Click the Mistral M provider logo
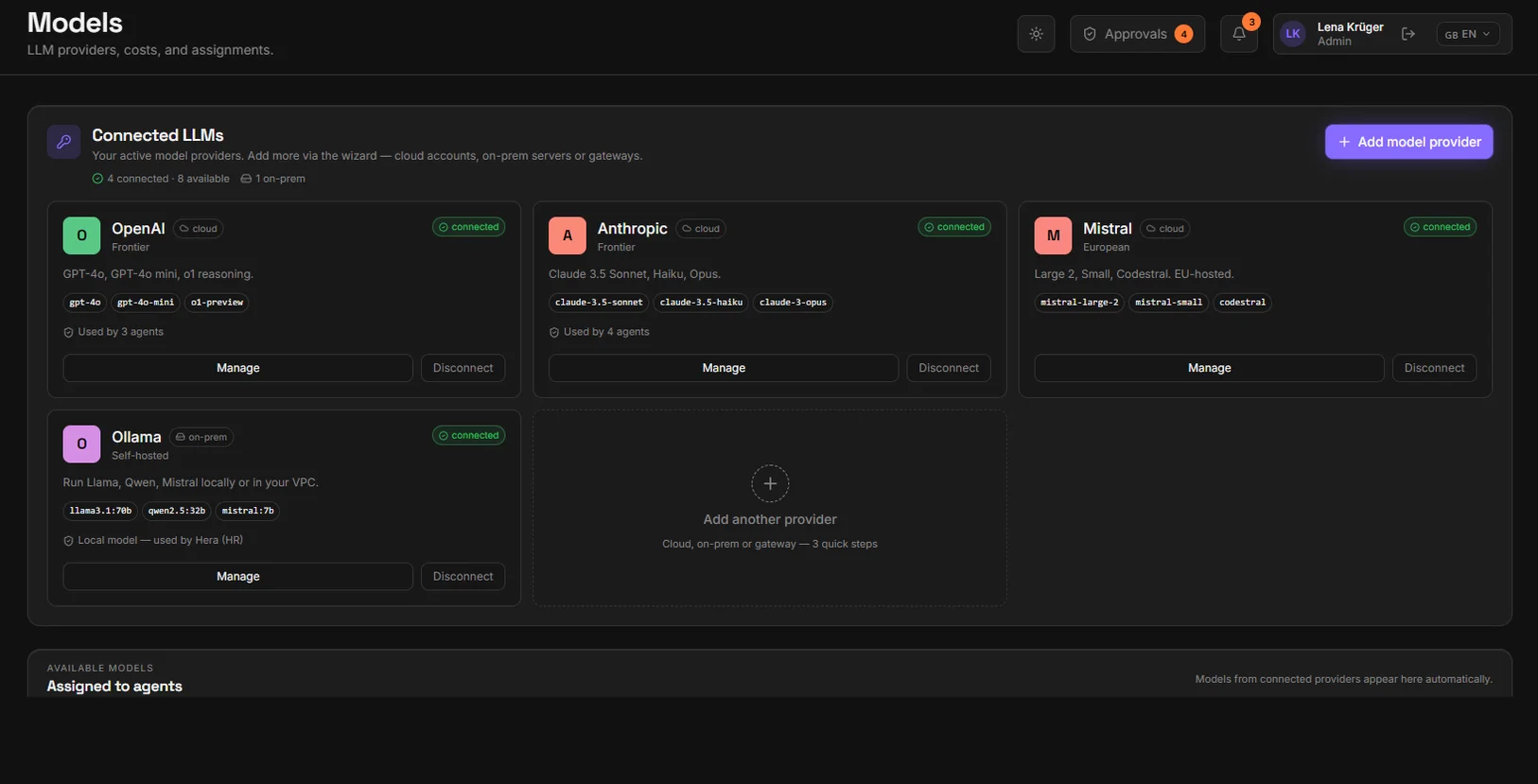 coord(1053,235)
